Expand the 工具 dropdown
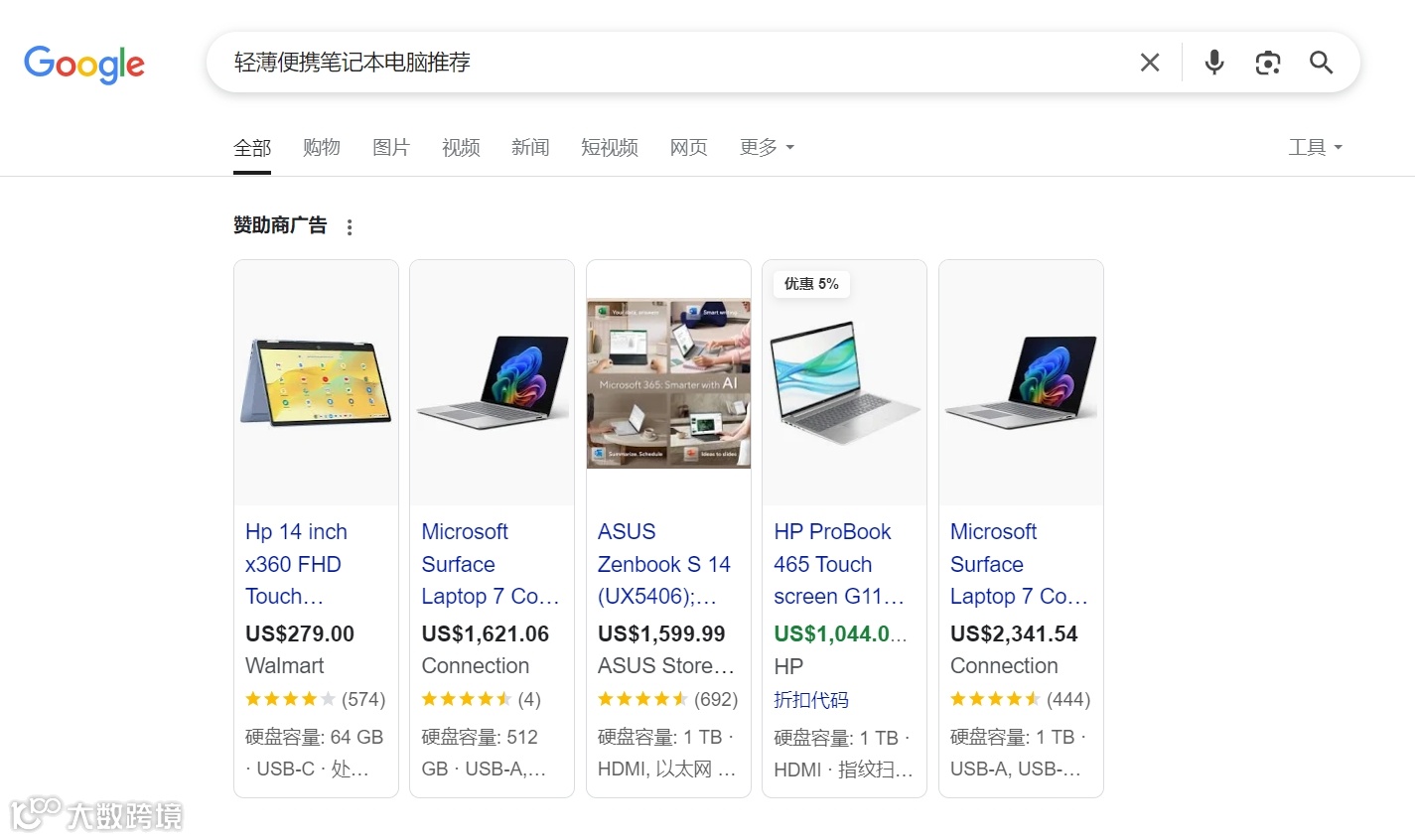 coord(1315,148)
